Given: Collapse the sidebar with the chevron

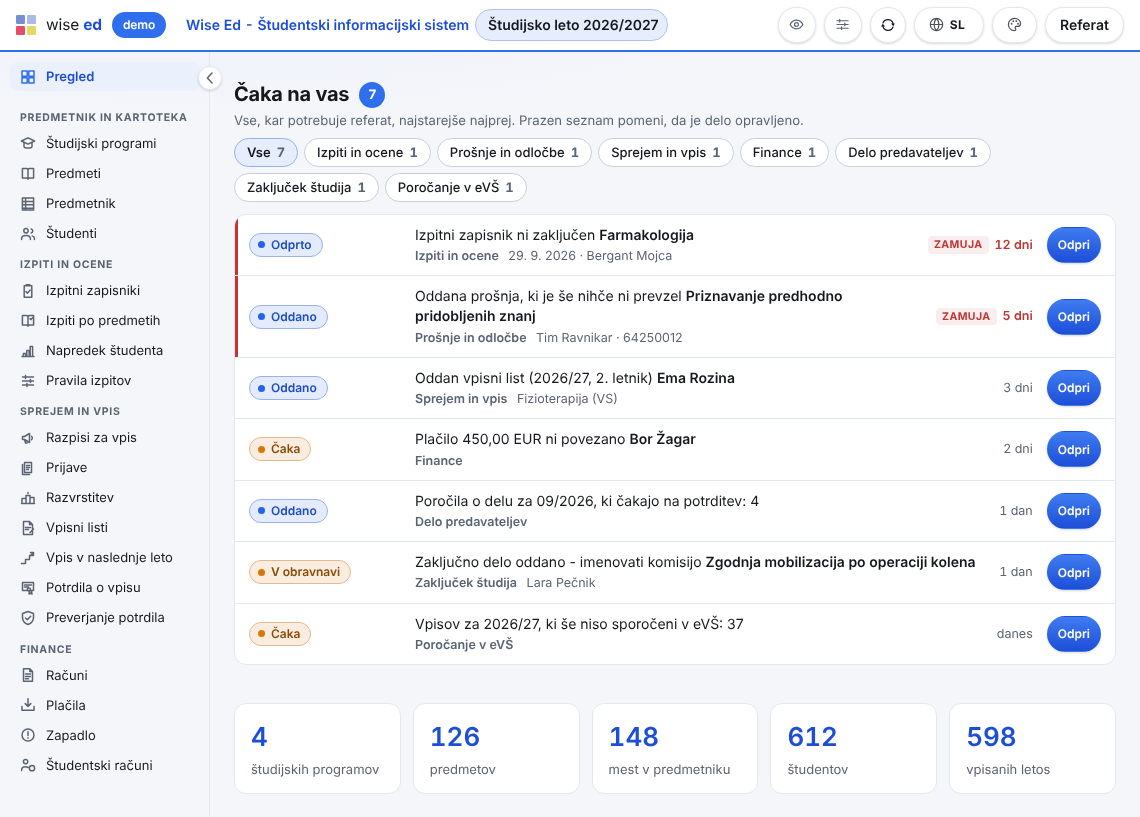Looking at the screenshot, I should coord(209,78).
